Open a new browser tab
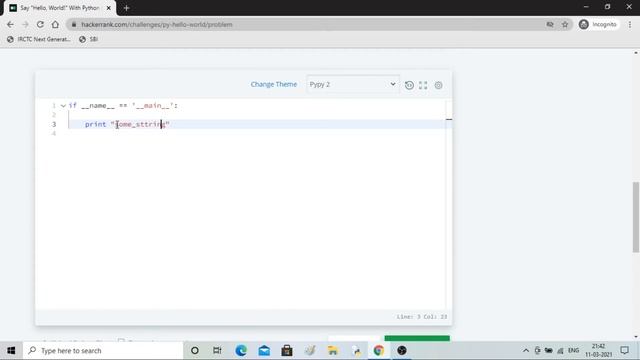 [127, 8]
